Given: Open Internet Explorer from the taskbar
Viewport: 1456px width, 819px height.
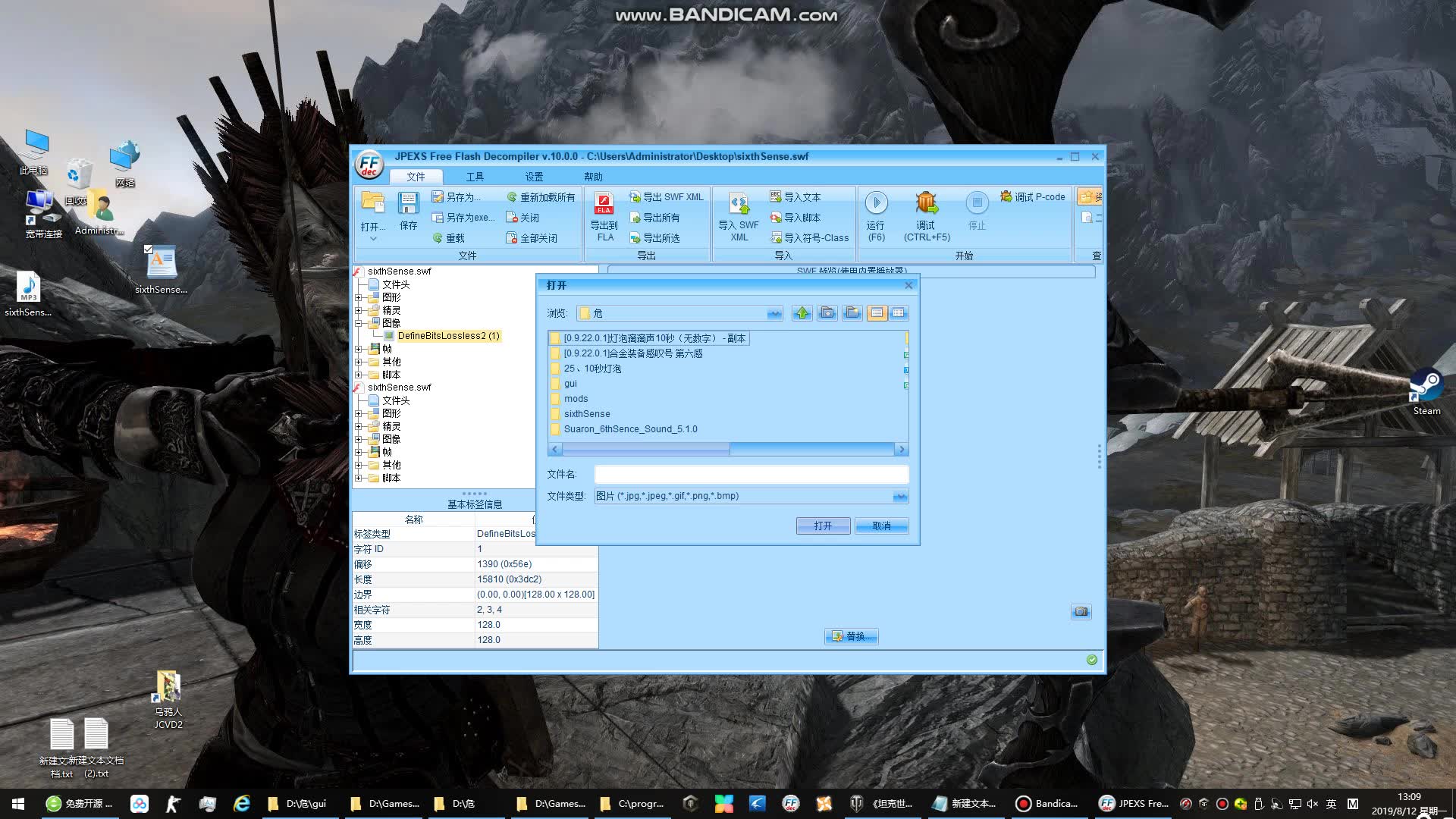Looking at the screenshot, I should (x=242, y=804).
